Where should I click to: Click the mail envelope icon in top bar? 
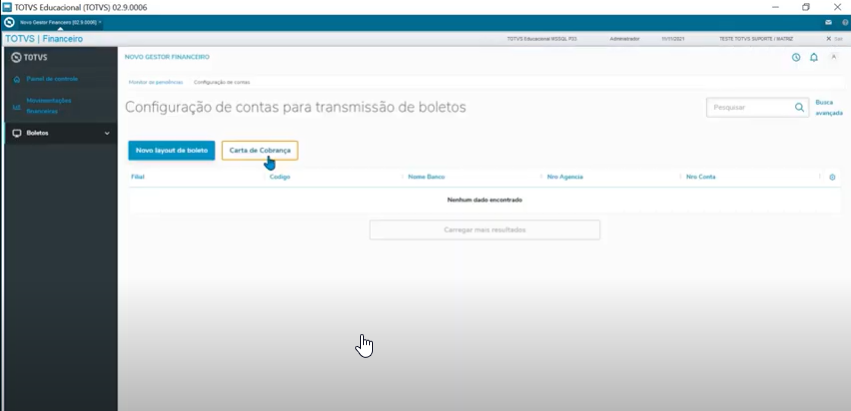[829, 22]
